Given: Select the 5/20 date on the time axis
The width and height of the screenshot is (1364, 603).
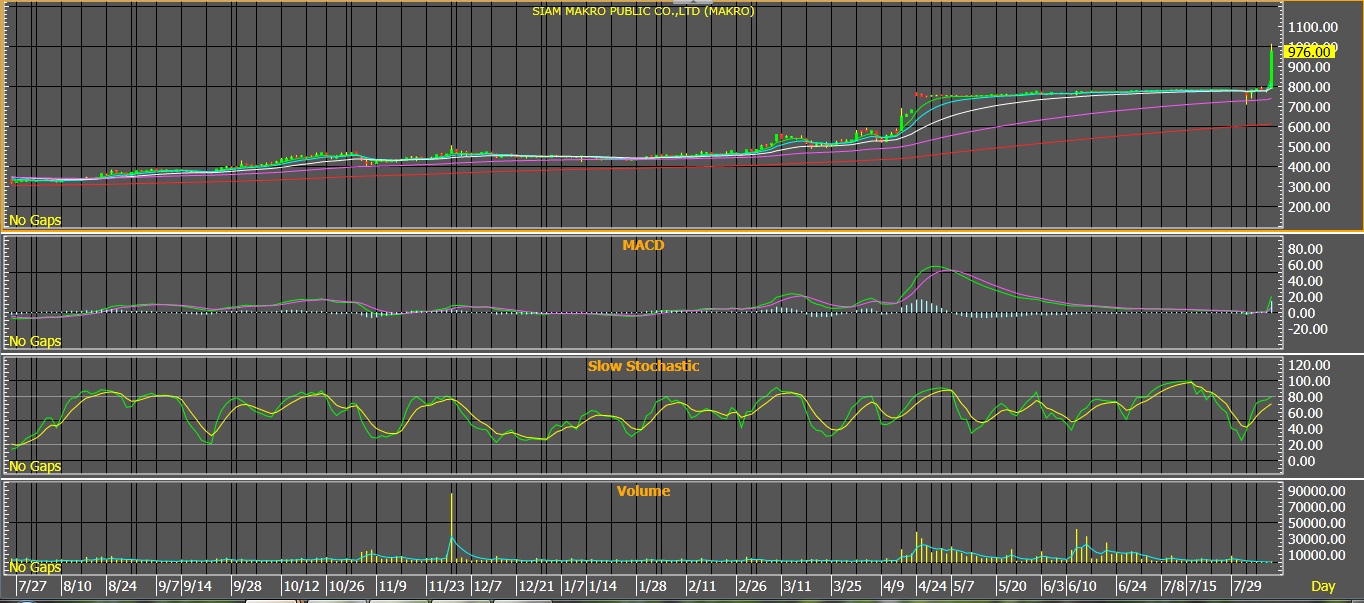Looking at the screenshot, I should (x=1013, y=585).
